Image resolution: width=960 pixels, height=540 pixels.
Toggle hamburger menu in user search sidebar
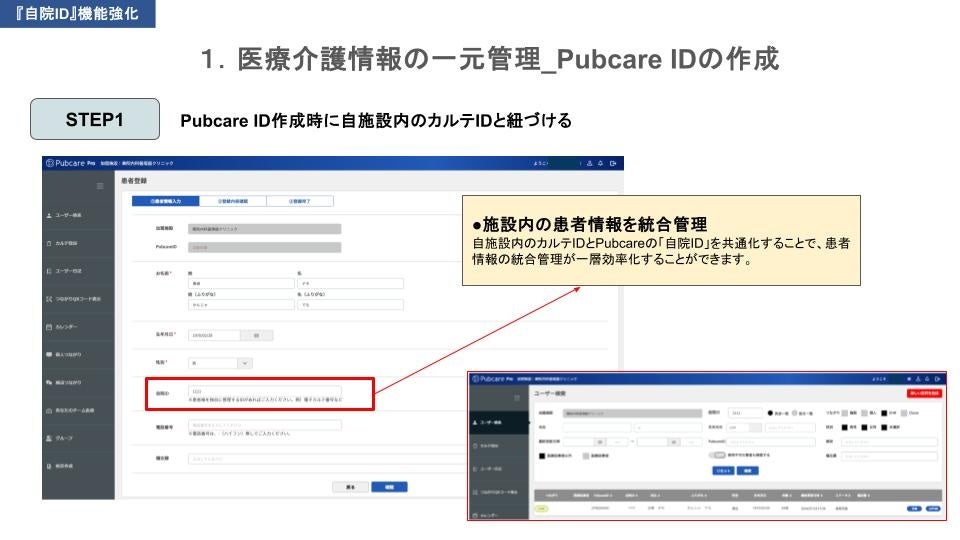point(517,398)
